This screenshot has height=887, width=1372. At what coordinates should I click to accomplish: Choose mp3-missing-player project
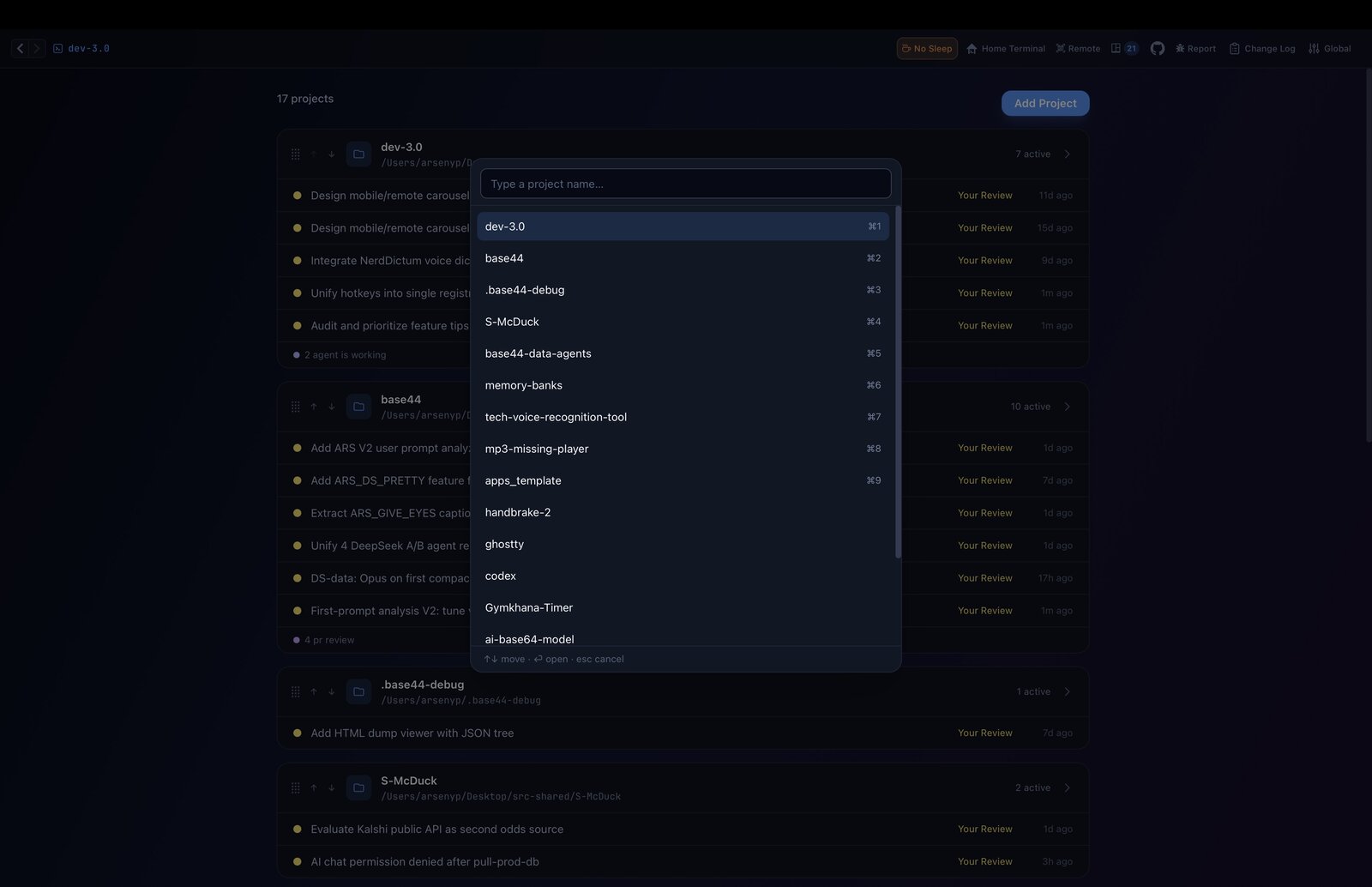[x=683, y=449]
